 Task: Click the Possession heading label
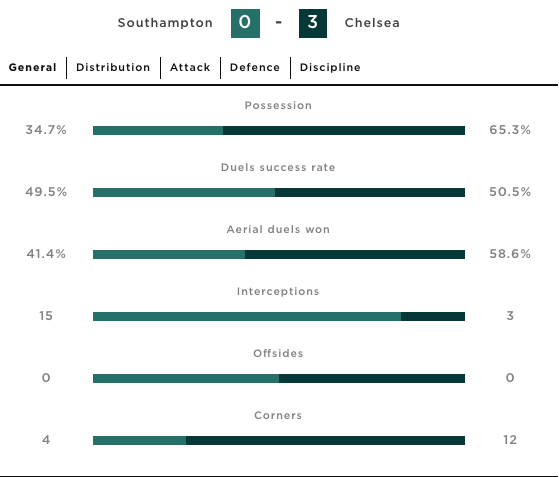tap(278, 106)
